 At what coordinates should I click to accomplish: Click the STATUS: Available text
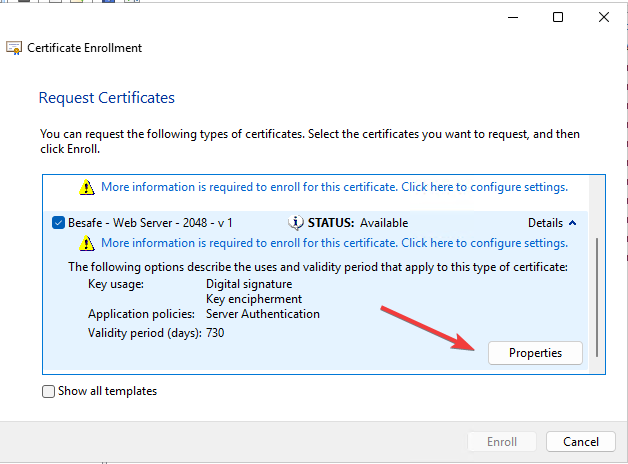tap(358, 223)
